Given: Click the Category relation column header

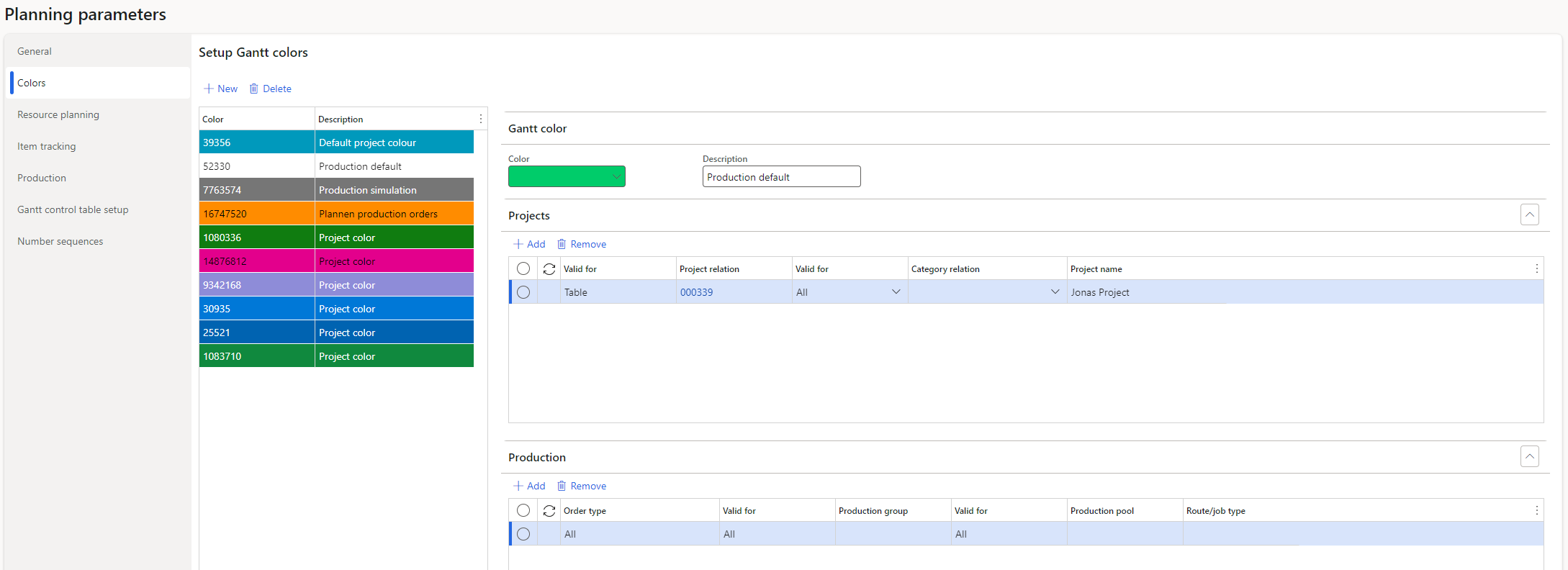Looking at the screenshot, I should [x=987, y=268].
